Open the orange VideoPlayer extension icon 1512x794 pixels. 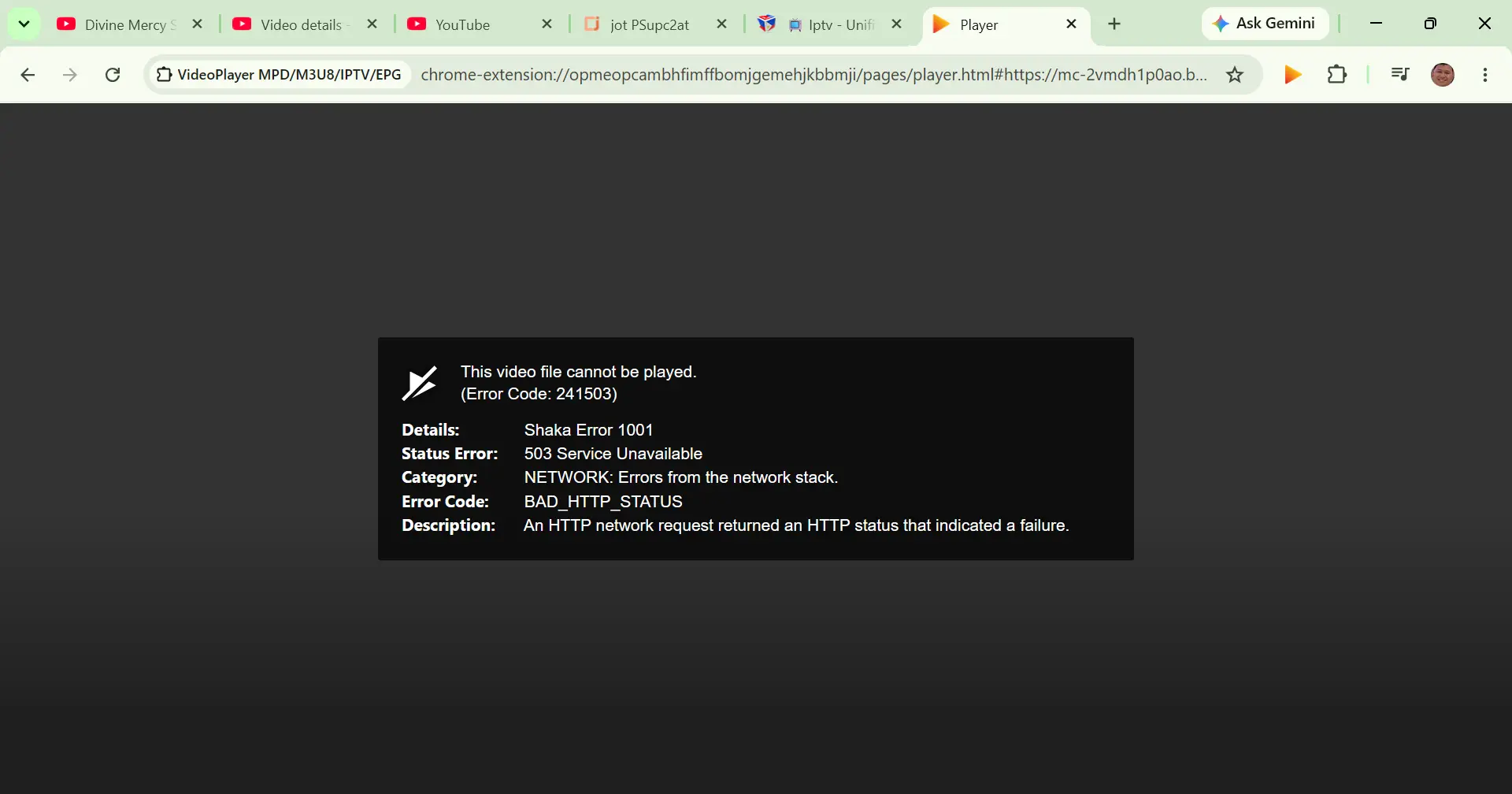[1292, 75]
